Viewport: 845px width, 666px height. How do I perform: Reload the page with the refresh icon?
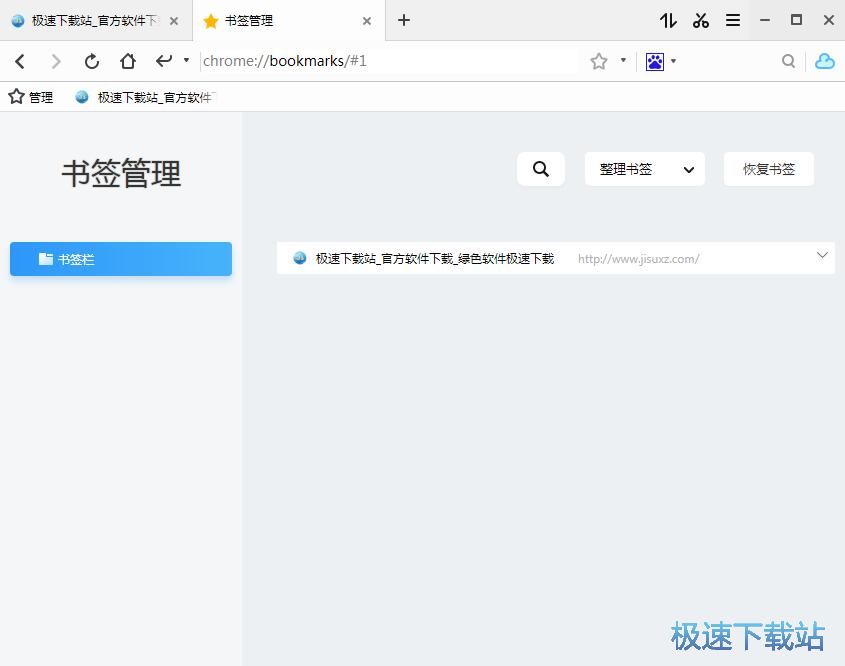(x=92, y=61)
